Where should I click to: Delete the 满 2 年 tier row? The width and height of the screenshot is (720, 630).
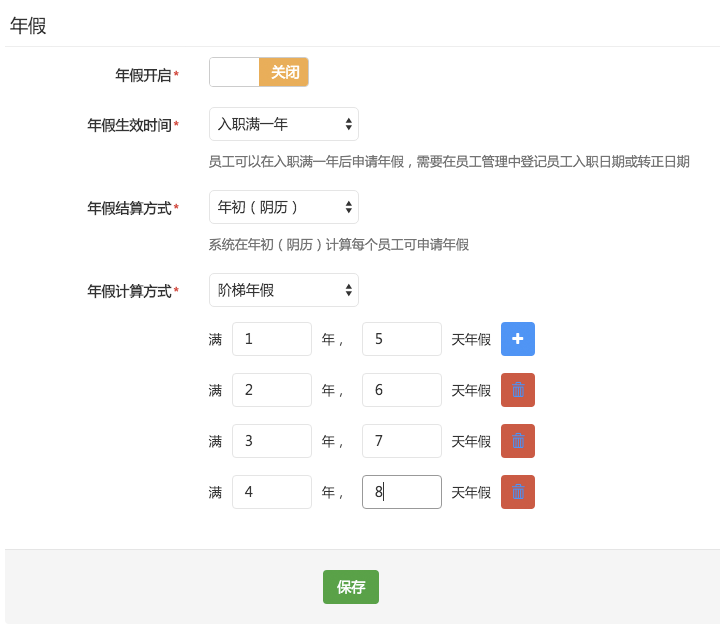pos(518,390)
